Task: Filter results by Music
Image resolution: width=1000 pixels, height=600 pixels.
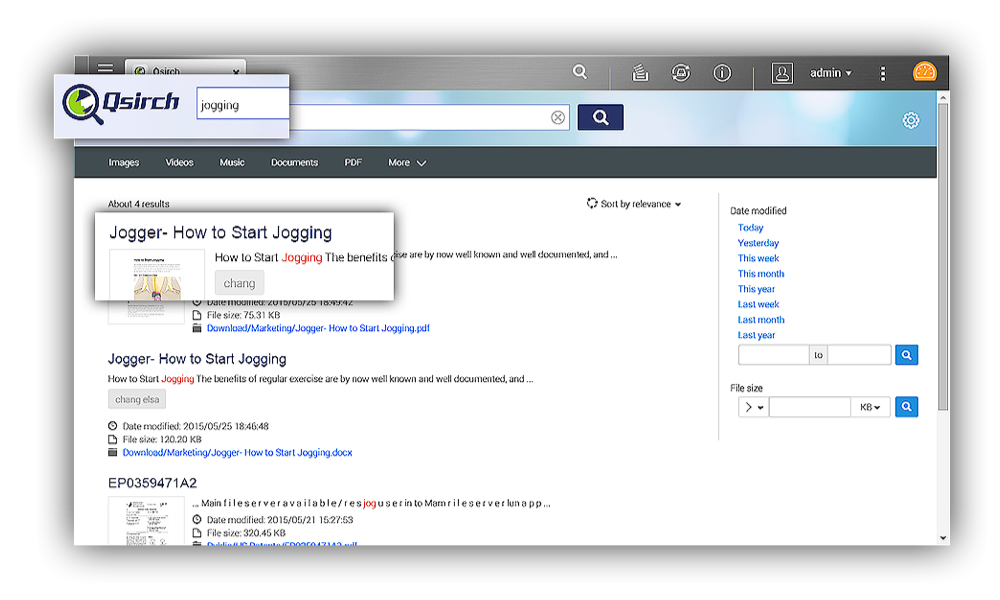Action: tap(232, 163)
